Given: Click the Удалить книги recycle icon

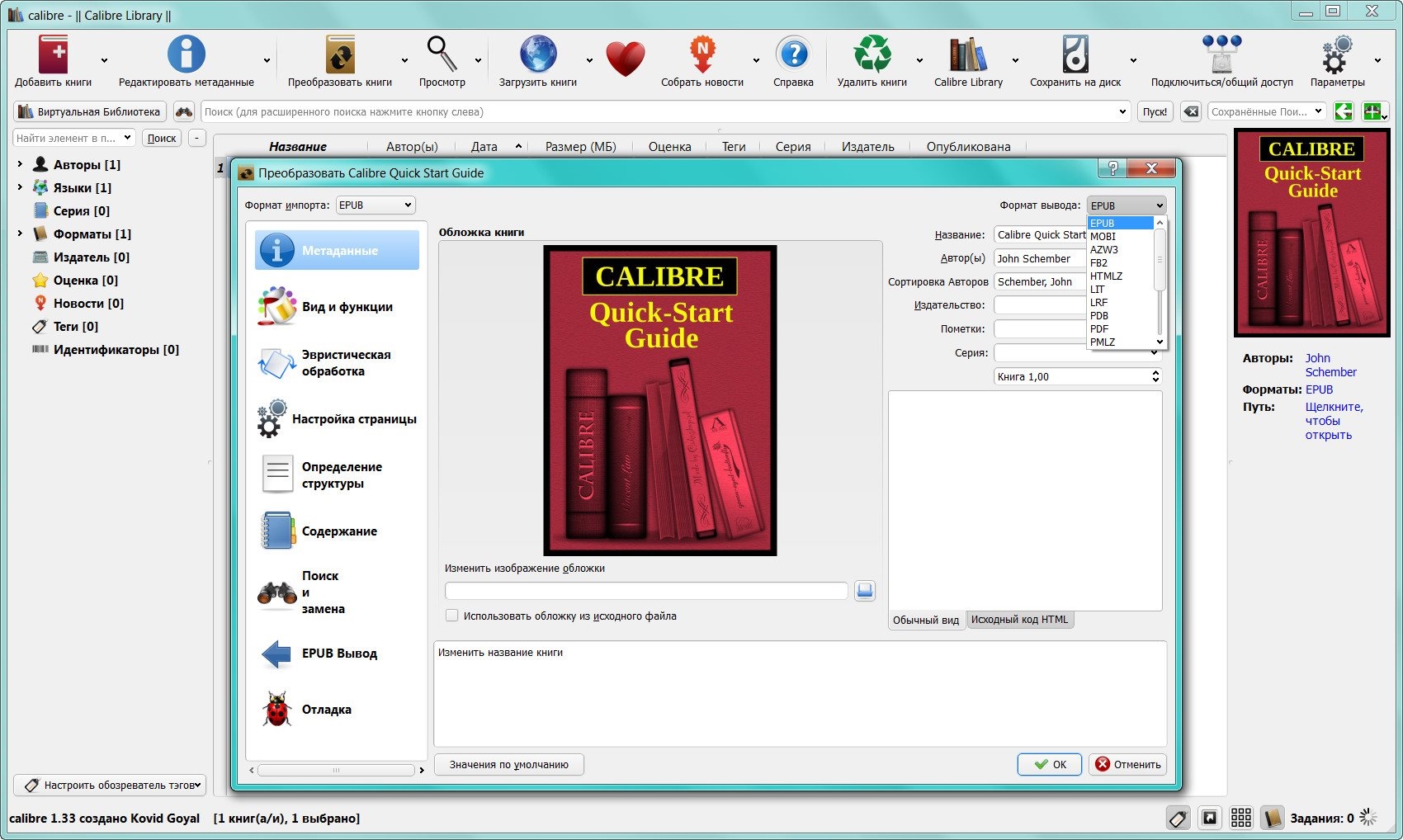Looking at the screenshot, I should [872, 55].
